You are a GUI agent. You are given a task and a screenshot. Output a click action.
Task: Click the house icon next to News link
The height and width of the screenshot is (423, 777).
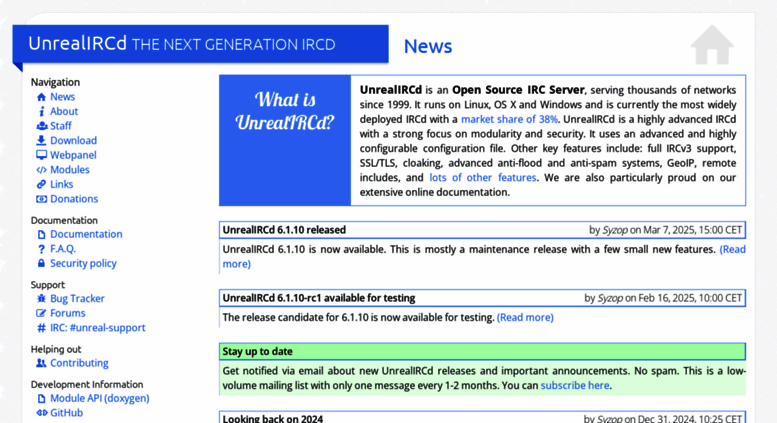pyautogui.click(x=41, y=97)
